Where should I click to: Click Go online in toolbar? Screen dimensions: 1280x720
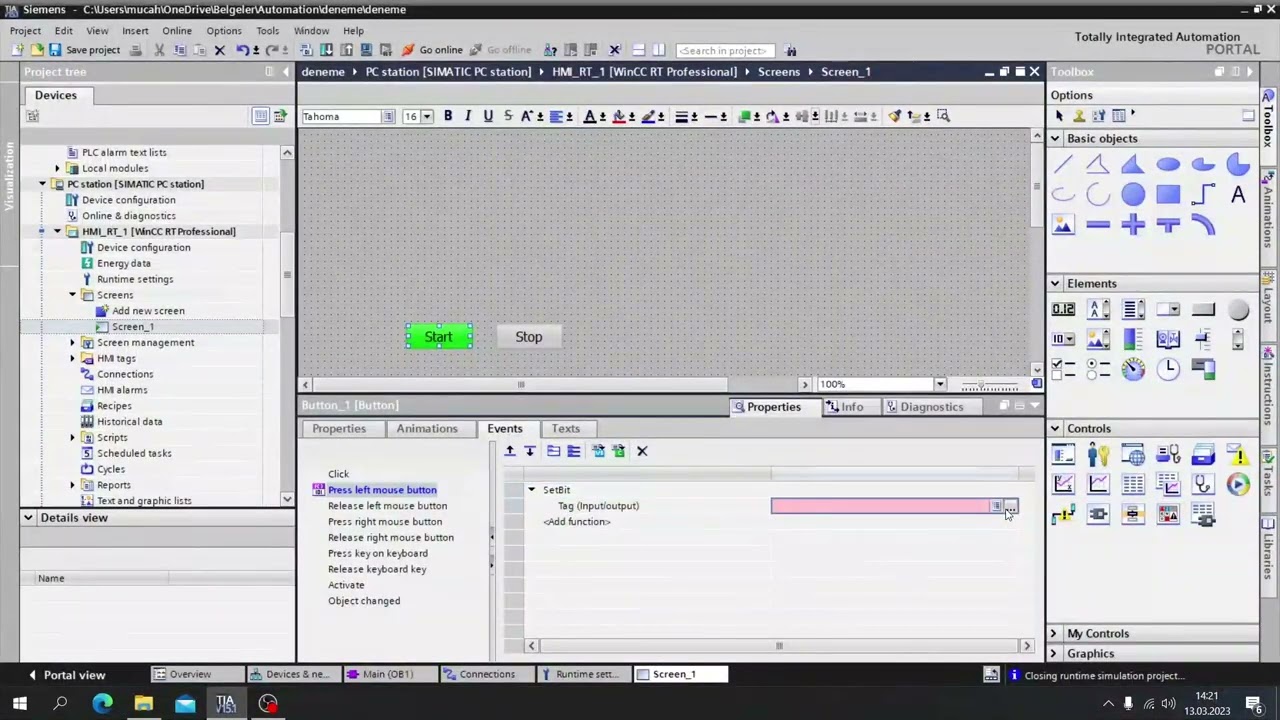click(432, 50)
